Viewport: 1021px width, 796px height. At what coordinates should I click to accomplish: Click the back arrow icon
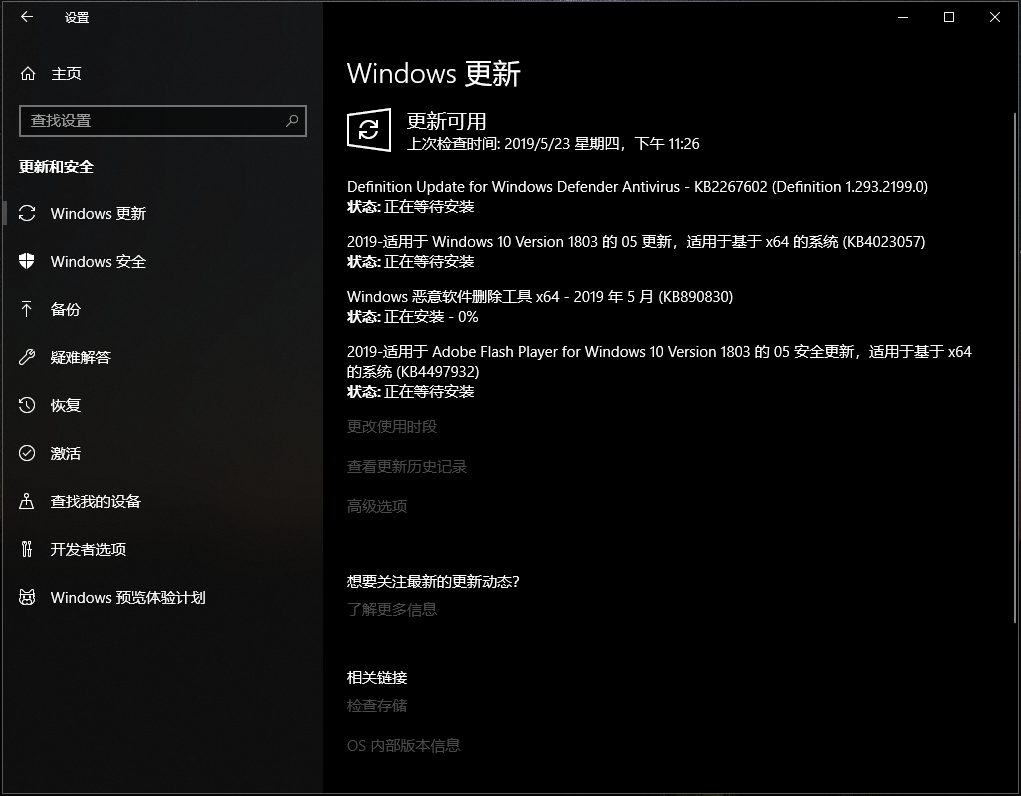point(27,17)
